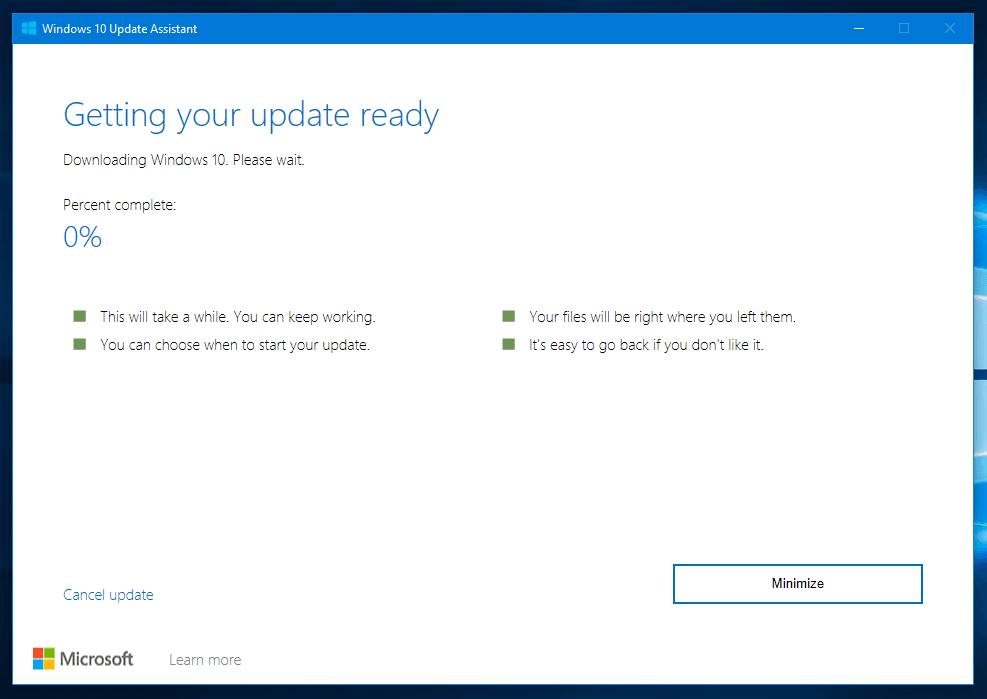Click the Microsoft logo
987x699 pixels.
click(83, 659)
